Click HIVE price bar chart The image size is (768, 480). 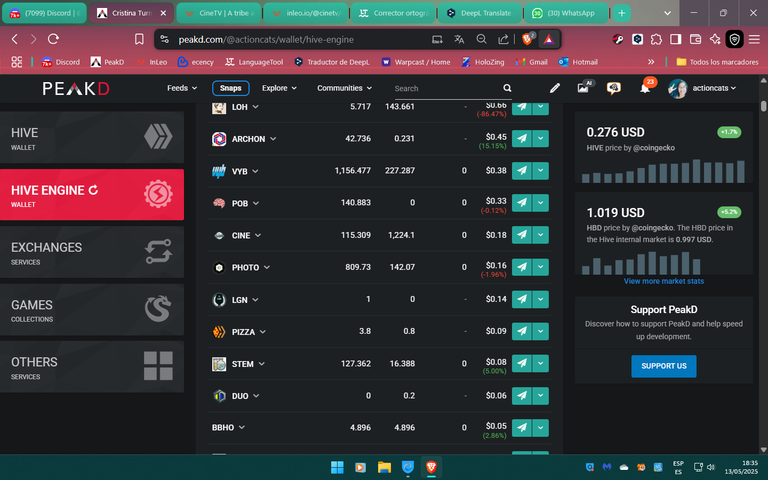663,171
